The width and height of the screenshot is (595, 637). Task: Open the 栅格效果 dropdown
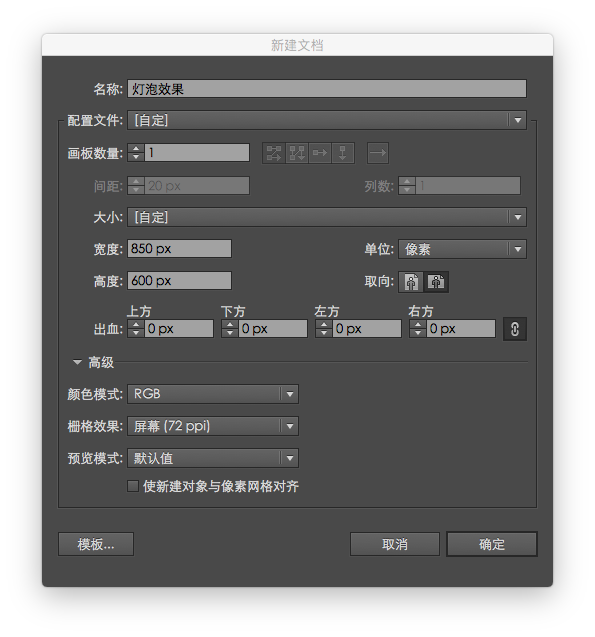(x=213, y=426)
